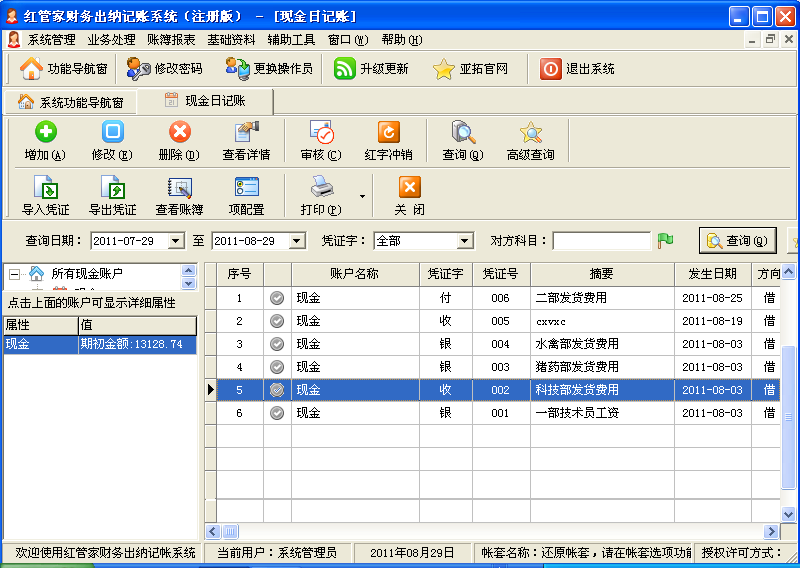The image size is (800, 568).
Task: Click the 导入凭证 (Import voucher) icon
Action: click(45, 187)
